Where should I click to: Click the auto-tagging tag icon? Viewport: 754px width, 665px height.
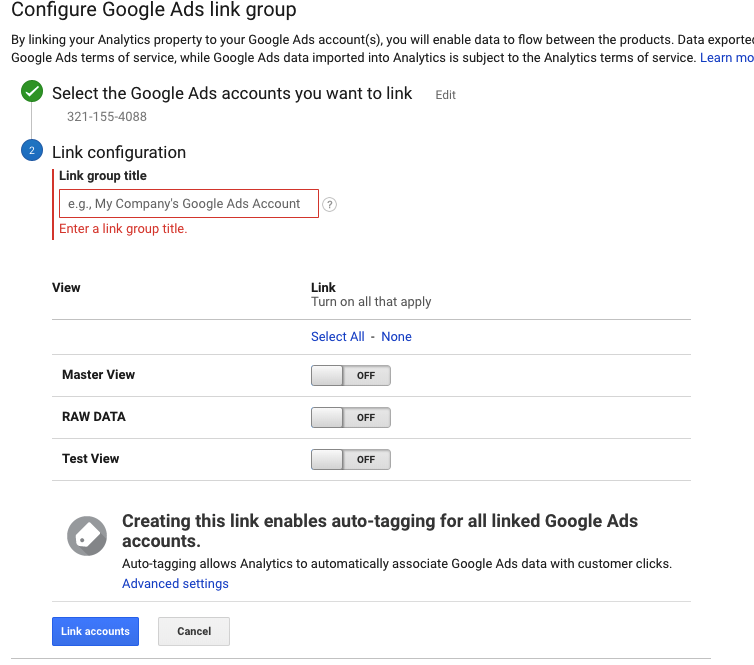pyautogui.click(x=87, y=536)
